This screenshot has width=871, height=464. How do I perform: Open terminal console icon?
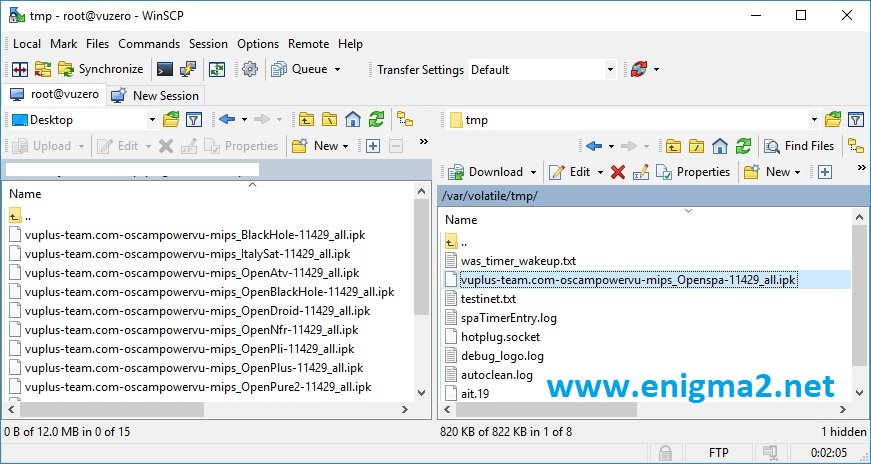164,69
